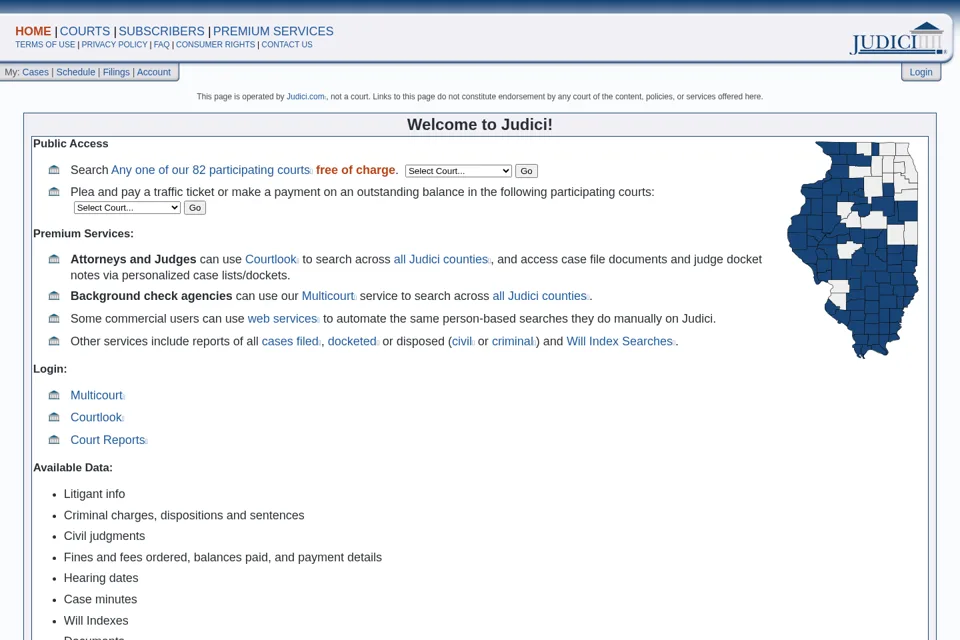This screenshot has width=960, height=640.
Task: Click the Judici logo image
Action: [x=897, y=39]
